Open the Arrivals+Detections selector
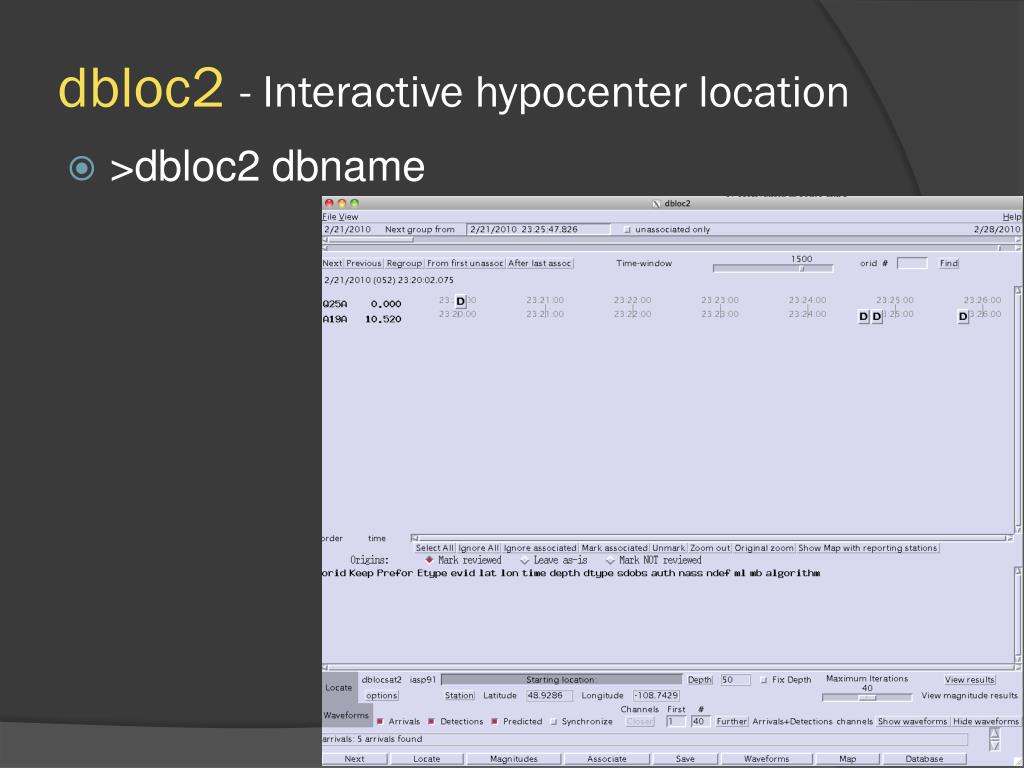 tap(792, 722)
